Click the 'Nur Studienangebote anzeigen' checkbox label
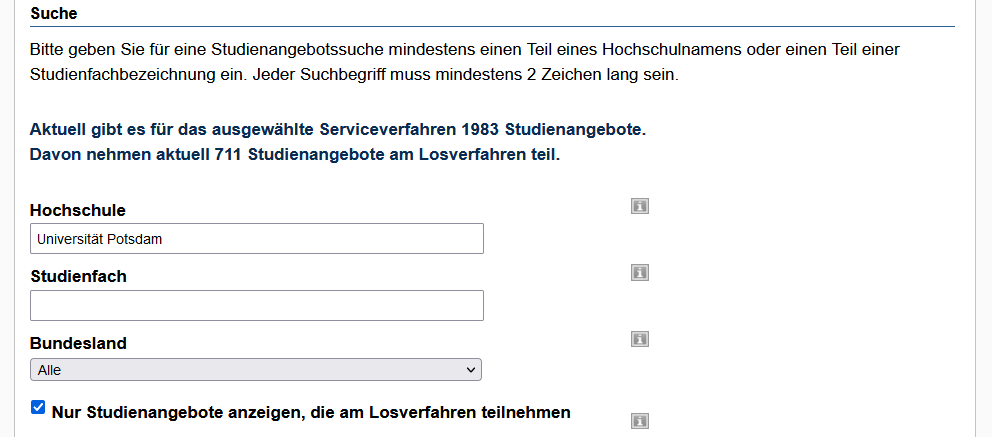 pos(310,412)
